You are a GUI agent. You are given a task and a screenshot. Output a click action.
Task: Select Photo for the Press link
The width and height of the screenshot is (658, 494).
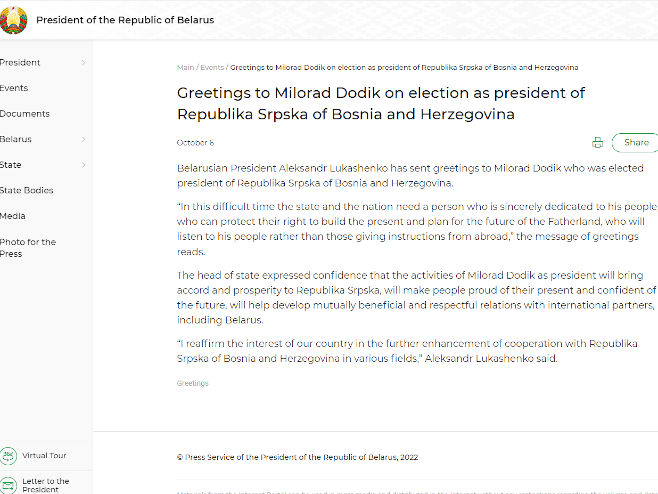click(x=28, y=248)
